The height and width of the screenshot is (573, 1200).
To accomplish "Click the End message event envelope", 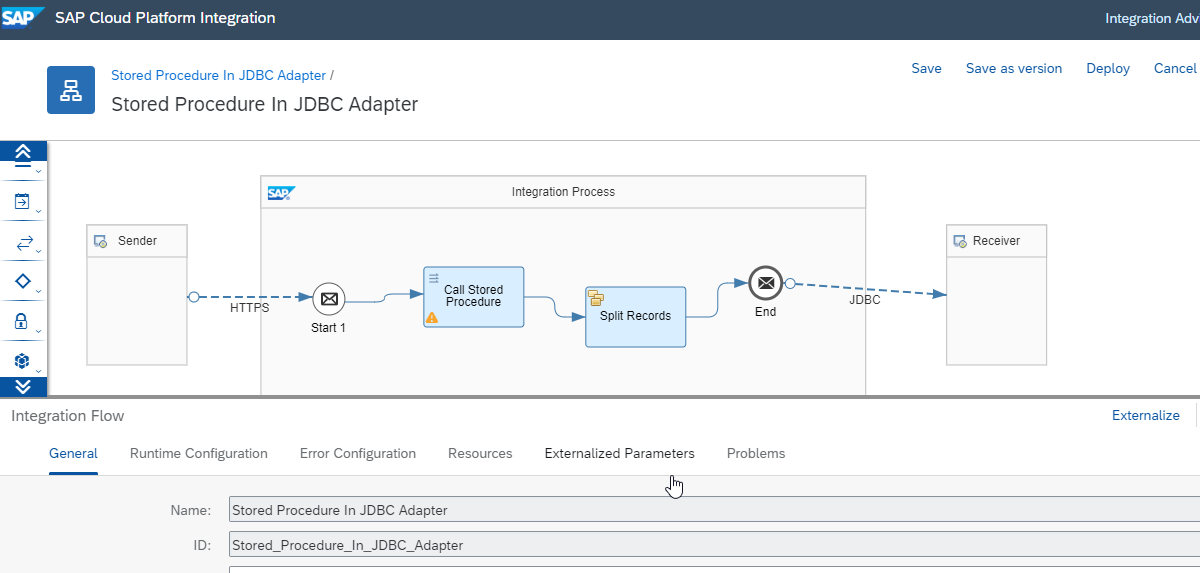I will point(765,284).
